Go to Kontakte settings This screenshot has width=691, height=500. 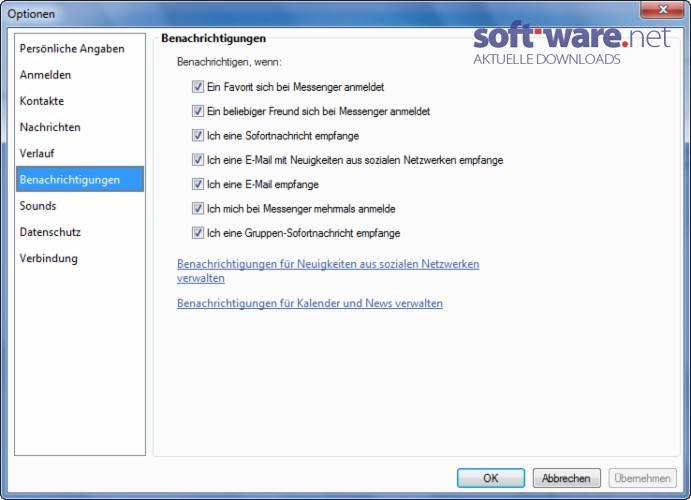pos(80,101)
